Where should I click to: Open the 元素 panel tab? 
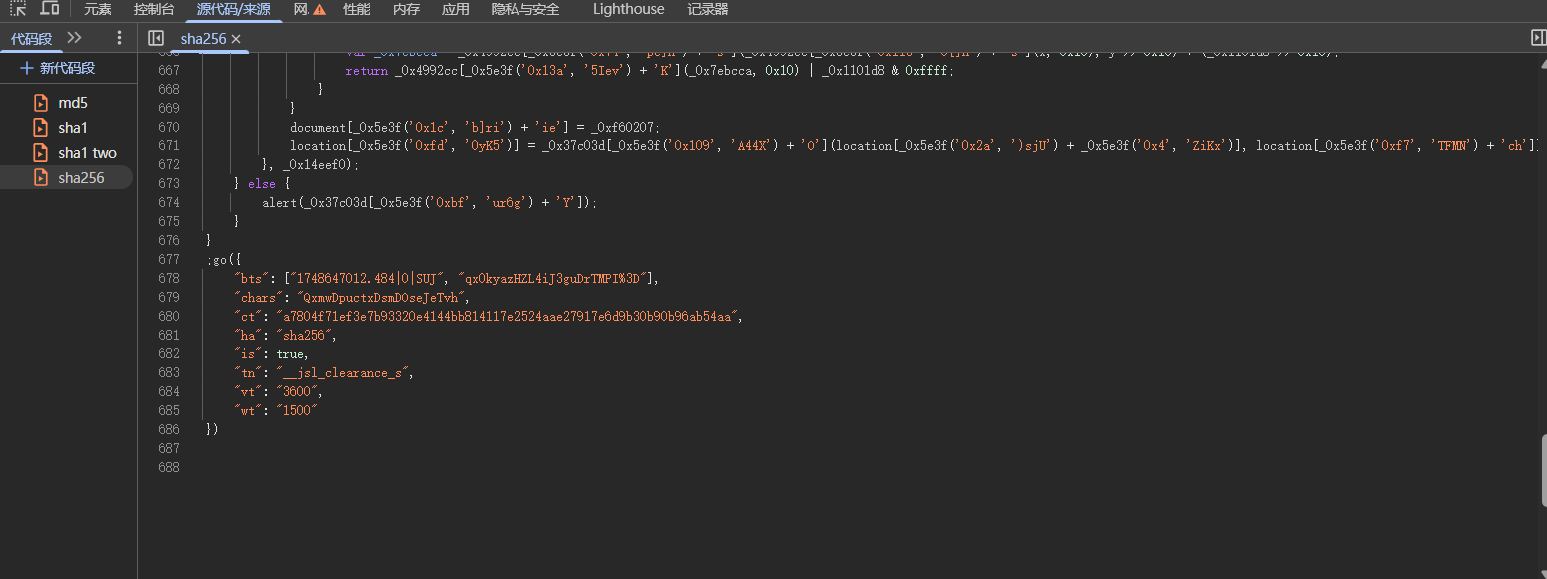pyautogui.click(x=98, y=9)
